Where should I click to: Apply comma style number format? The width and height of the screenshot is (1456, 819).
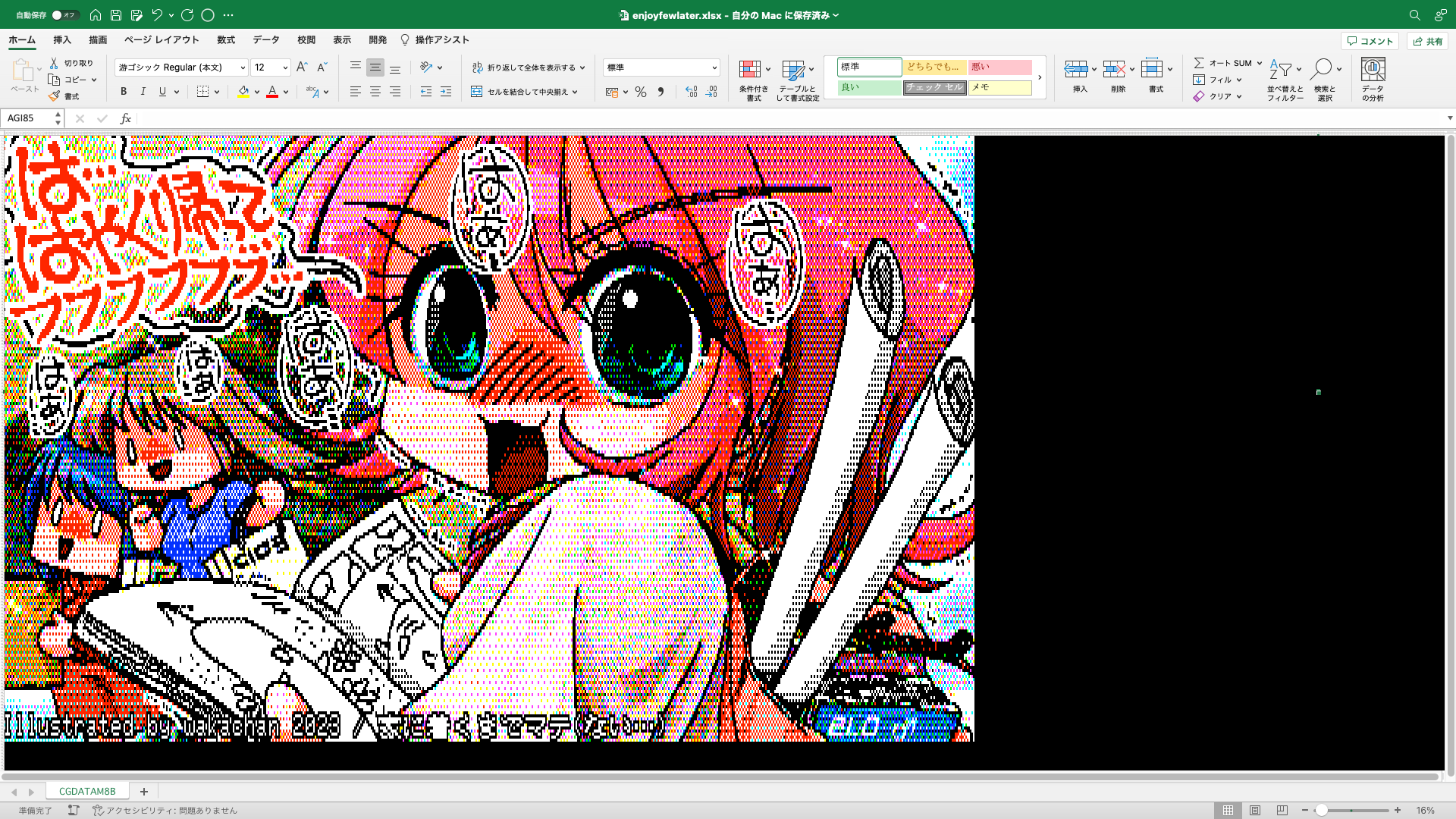pyautogui.click(x=661, y=92)
